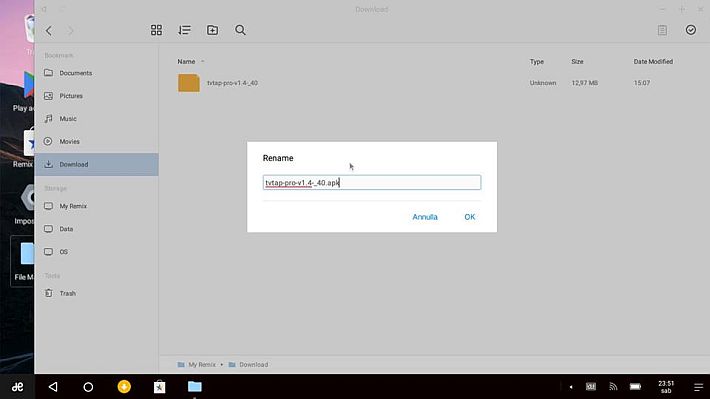The width and height of the screenshot is (710, 399).
Task: Select the tvtap-pro-v1.4-_40 file name
Action: tap(232, 83)
